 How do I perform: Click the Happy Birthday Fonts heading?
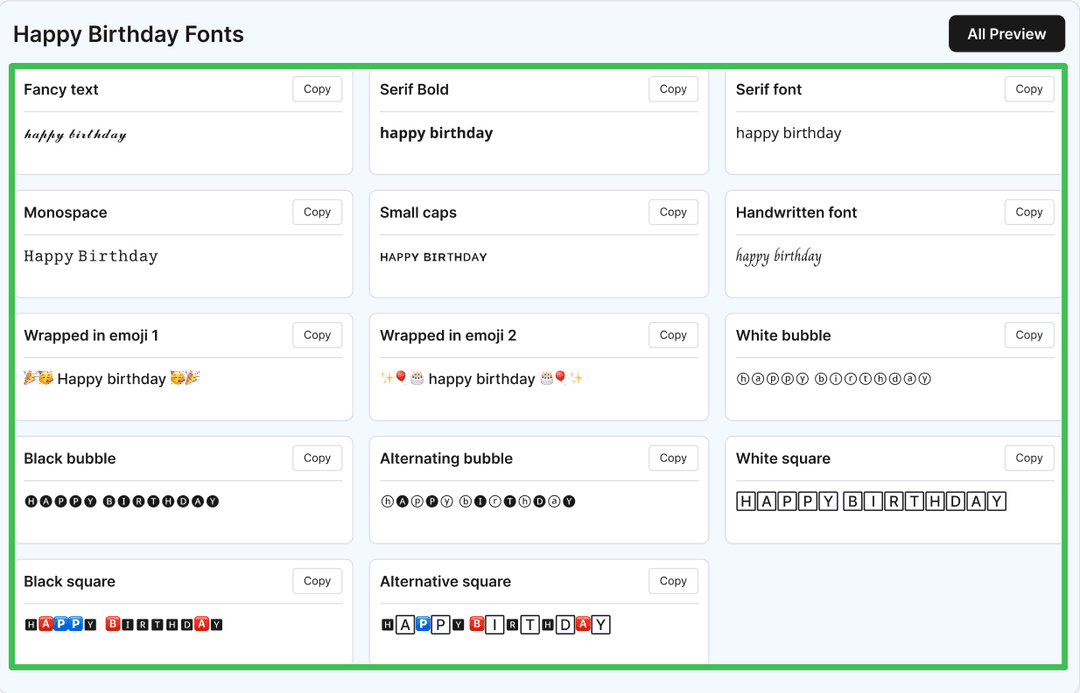point(128,34)
